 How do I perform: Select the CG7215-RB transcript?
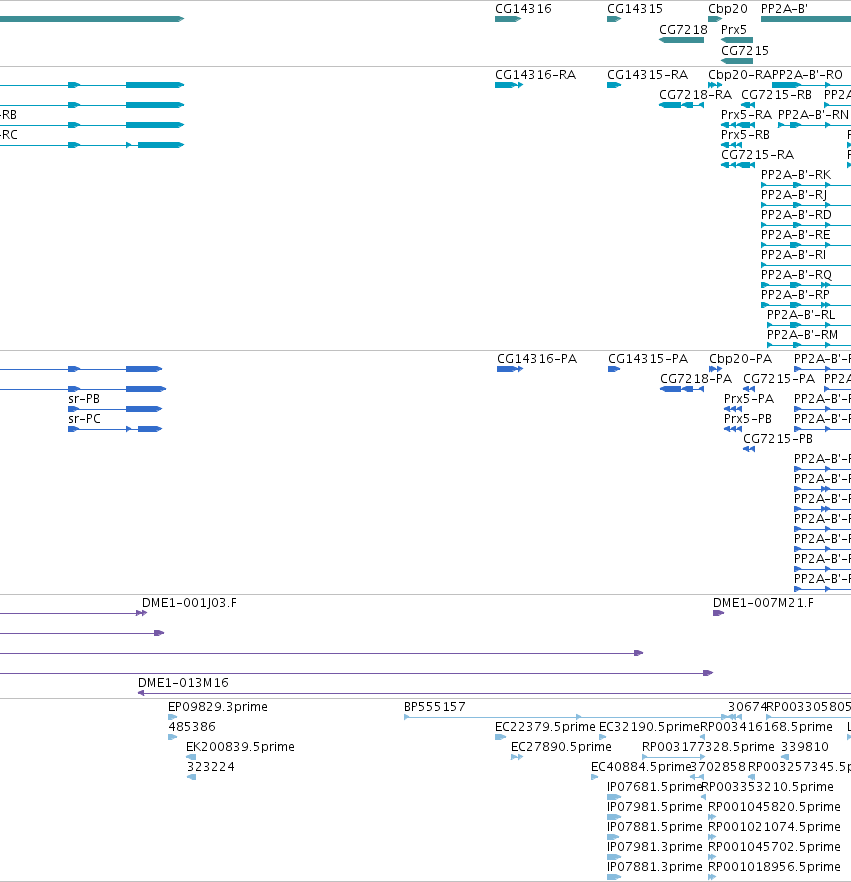748,105
